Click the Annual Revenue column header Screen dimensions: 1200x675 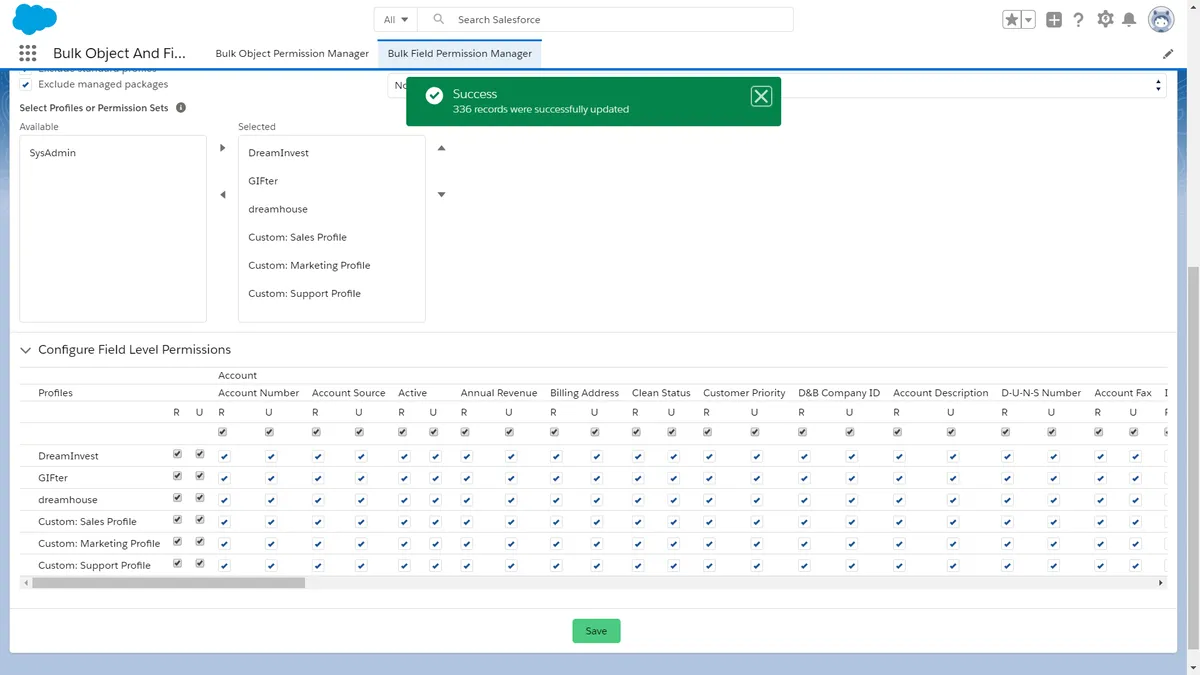click(499, 393)
